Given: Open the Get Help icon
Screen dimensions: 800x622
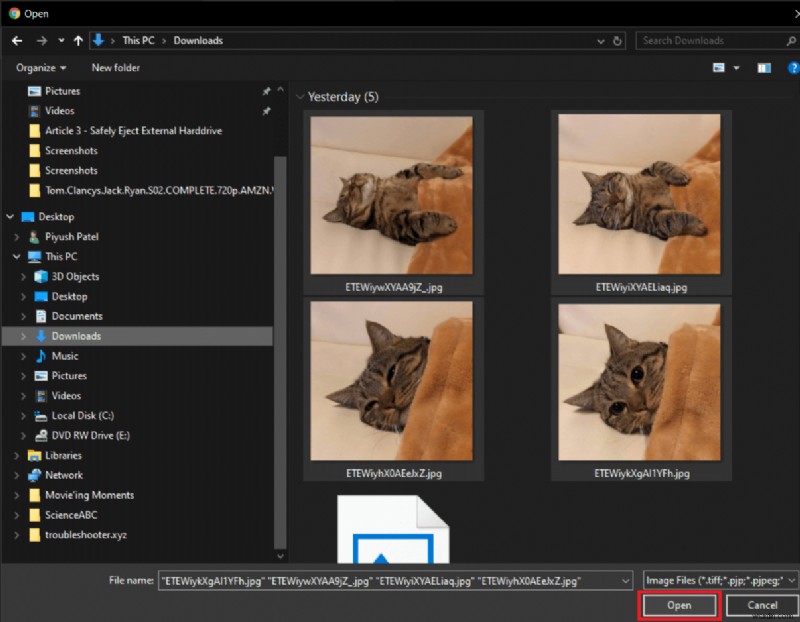Looking at the screenshot, I should [x=792, y=67].
